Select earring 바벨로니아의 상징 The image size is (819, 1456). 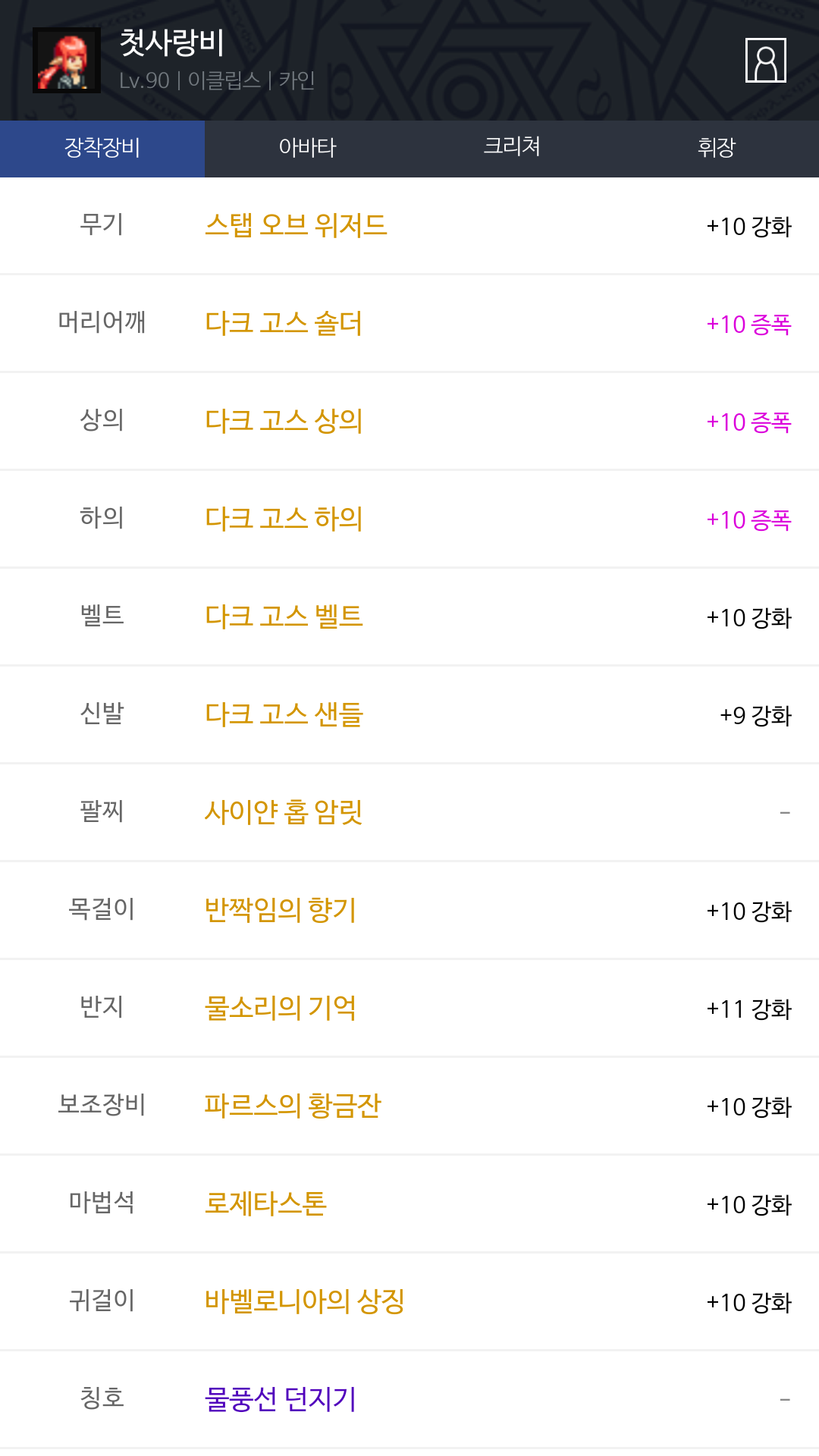coord(305,1301)
